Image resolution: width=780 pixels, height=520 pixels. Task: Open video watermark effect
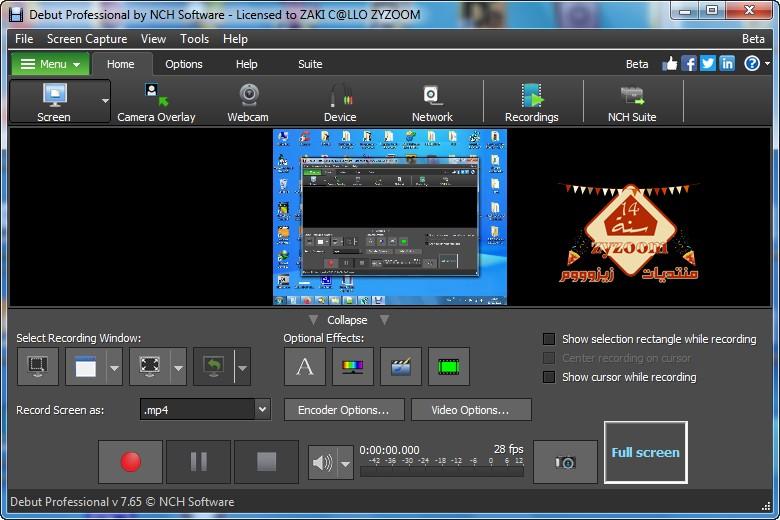400,367
